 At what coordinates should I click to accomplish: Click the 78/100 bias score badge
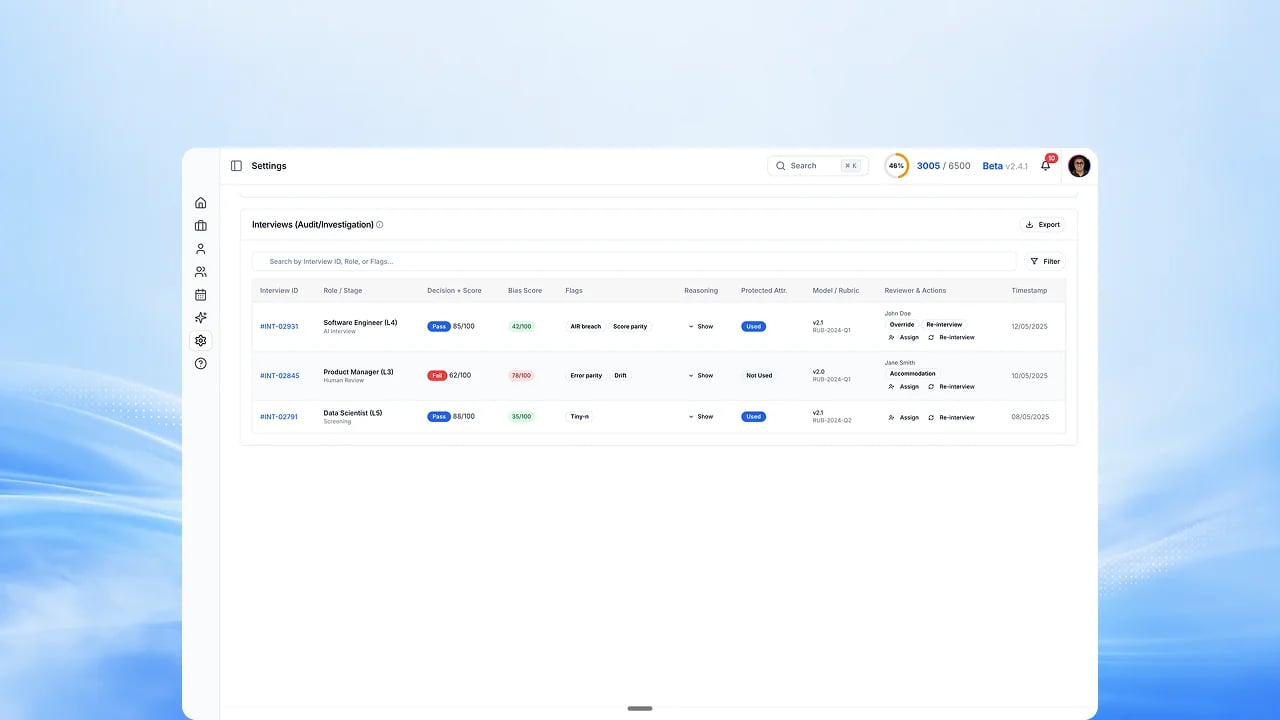coord(521,376)
